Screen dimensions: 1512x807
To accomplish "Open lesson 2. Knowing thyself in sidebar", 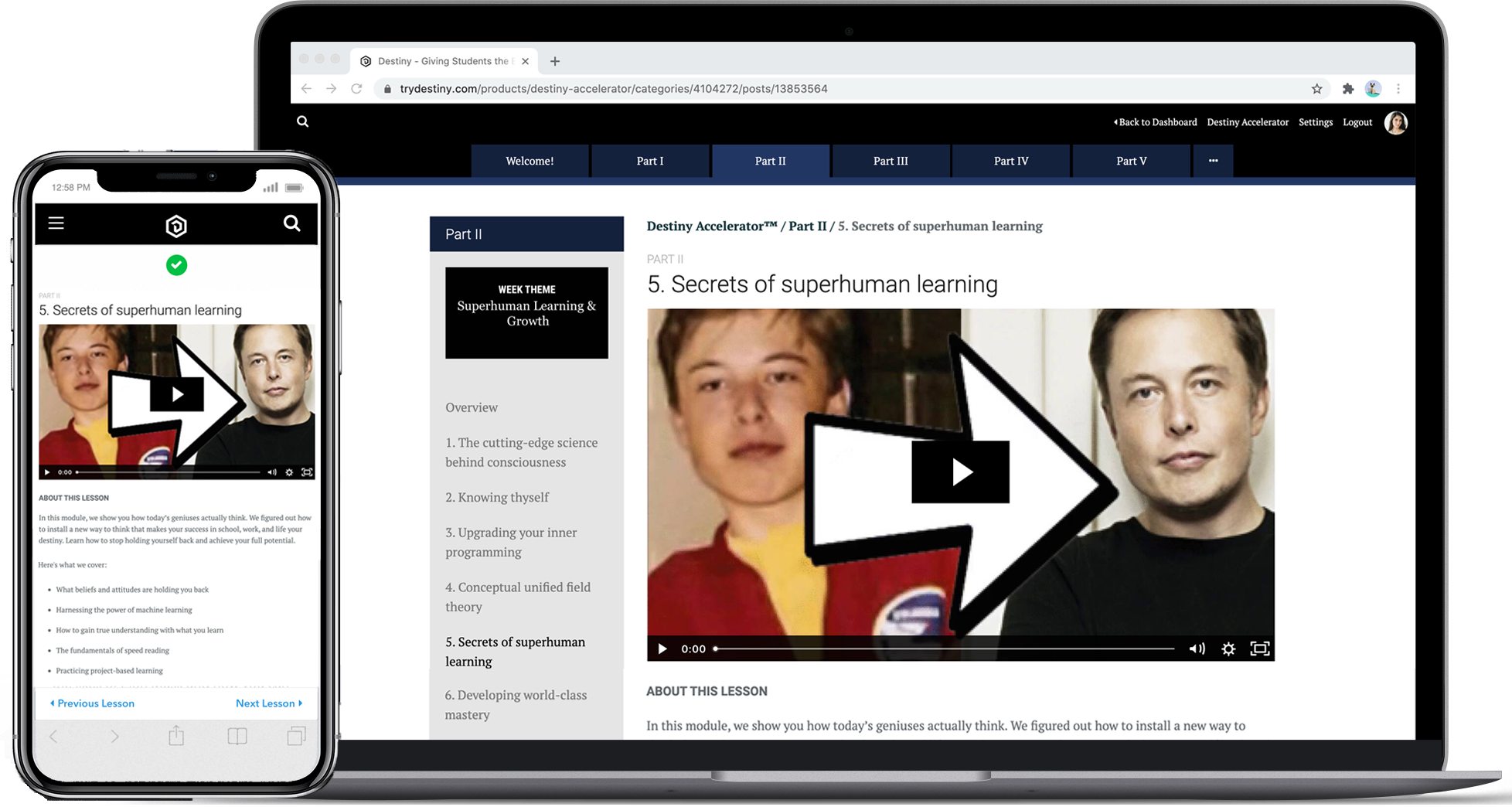I will point(497,497).
